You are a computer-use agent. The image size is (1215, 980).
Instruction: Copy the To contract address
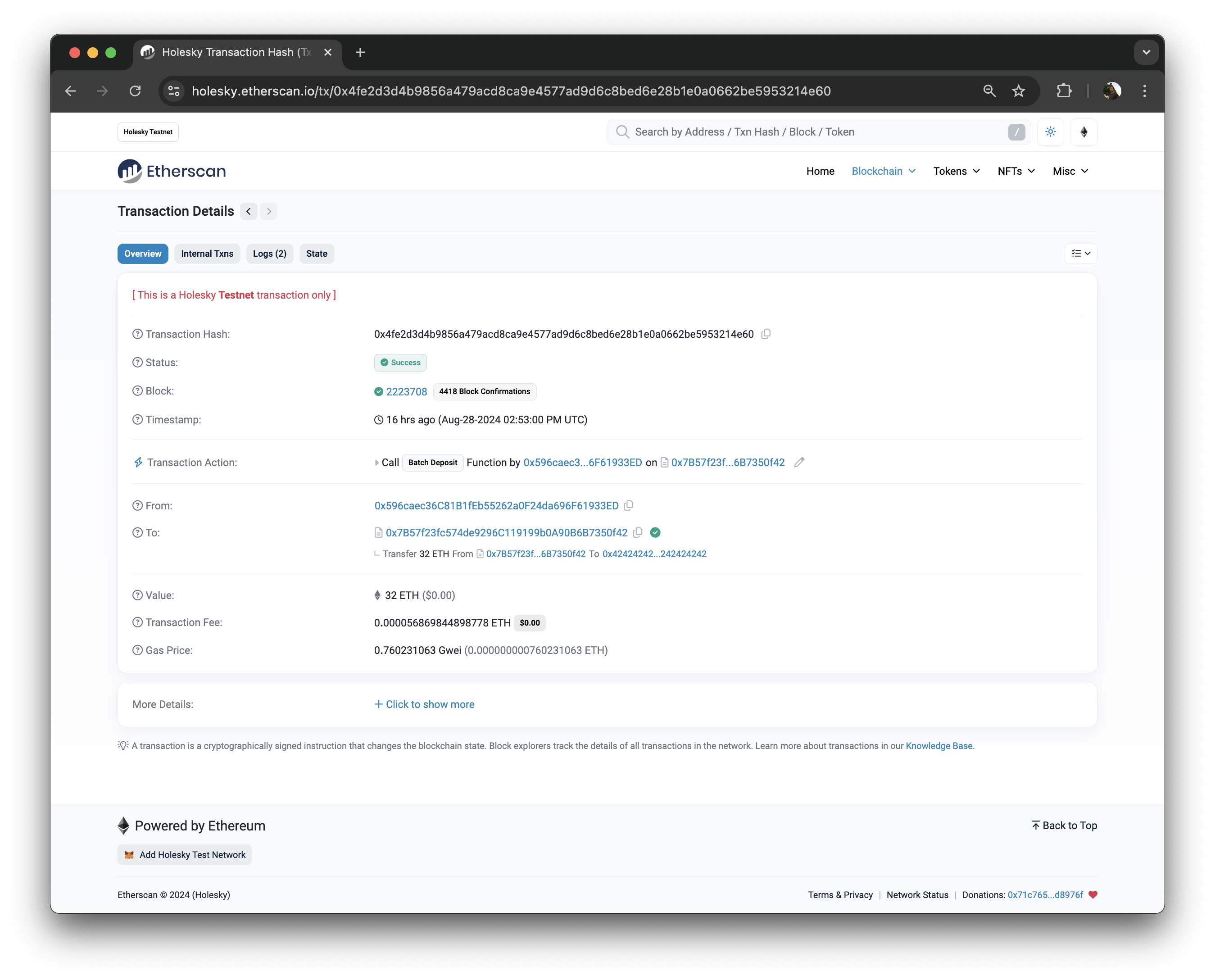[638, 532]
